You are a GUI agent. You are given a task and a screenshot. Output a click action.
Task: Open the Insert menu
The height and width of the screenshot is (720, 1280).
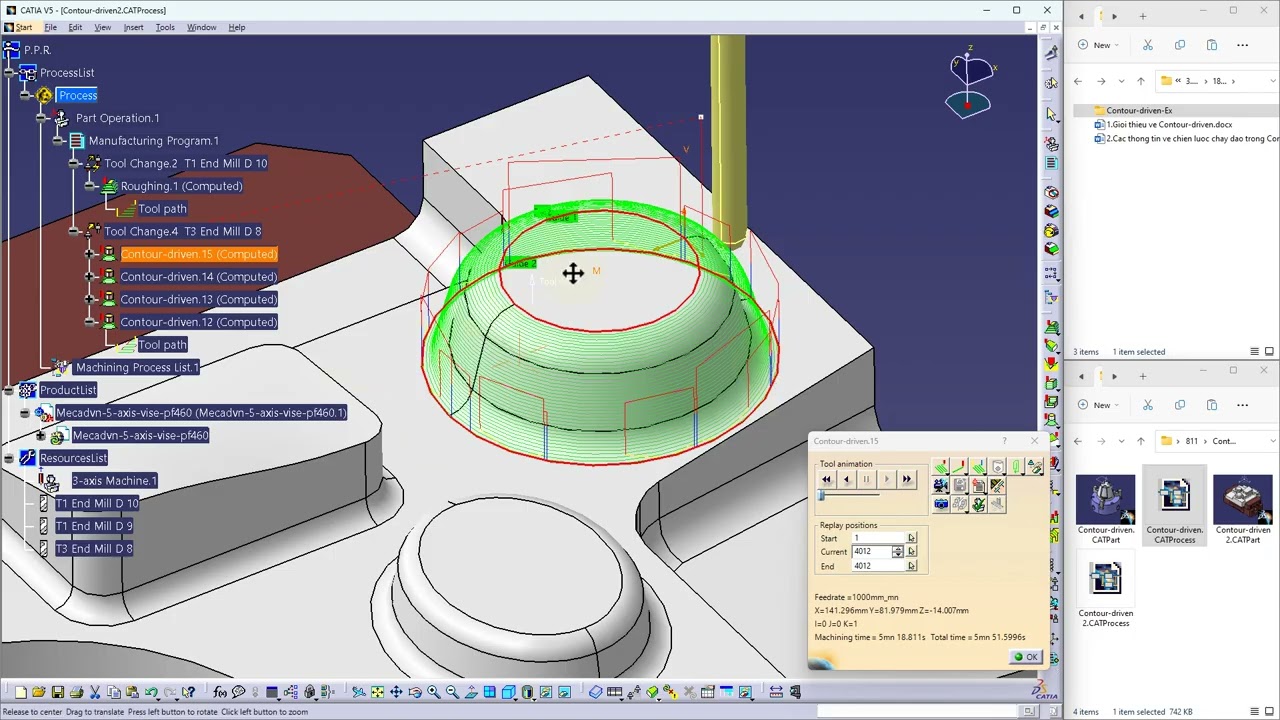133,27
